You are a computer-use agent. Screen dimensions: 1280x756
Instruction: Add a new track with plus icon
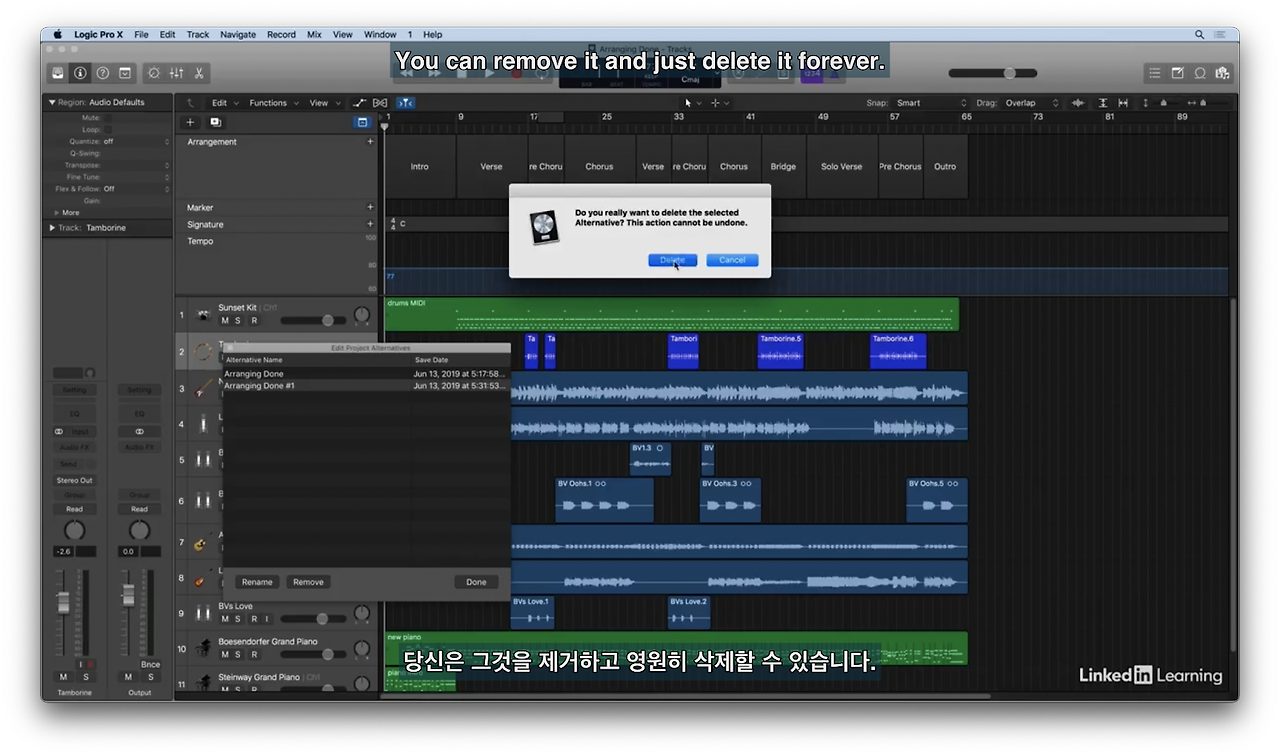coord(191,122)
